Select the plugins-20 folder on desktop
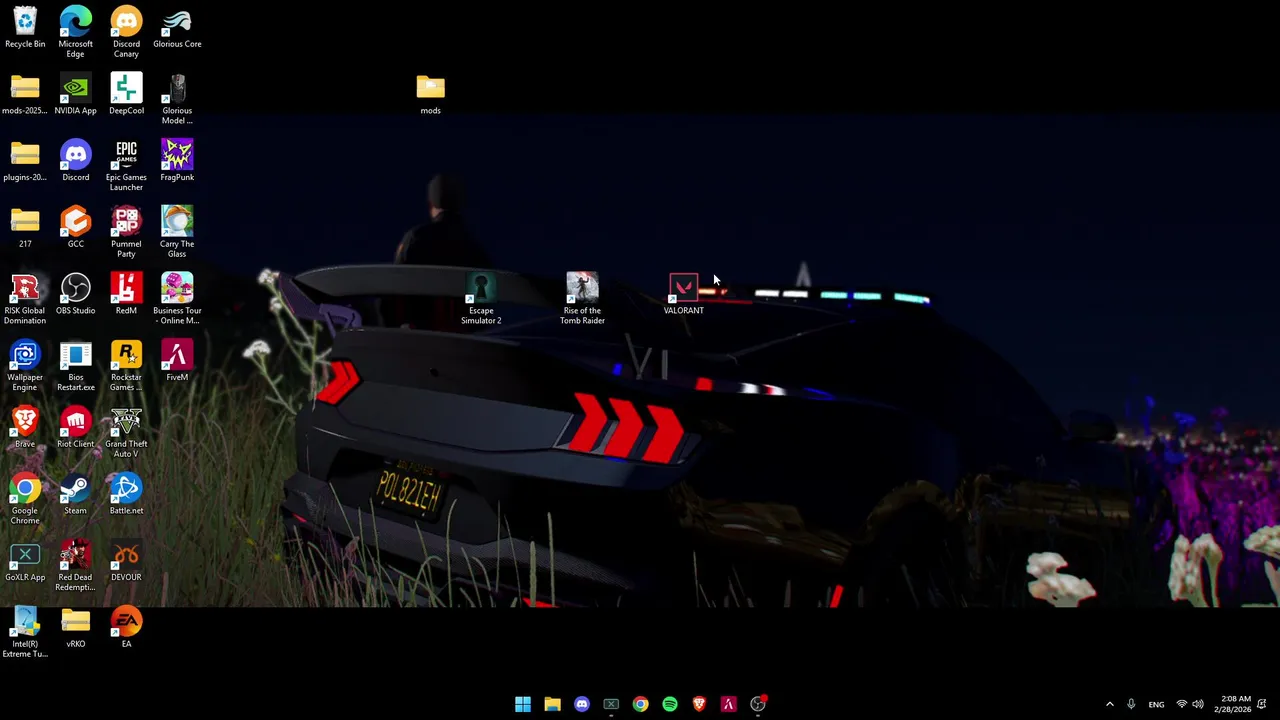Screen dimensions: 1280x720 tap(25, 162)
